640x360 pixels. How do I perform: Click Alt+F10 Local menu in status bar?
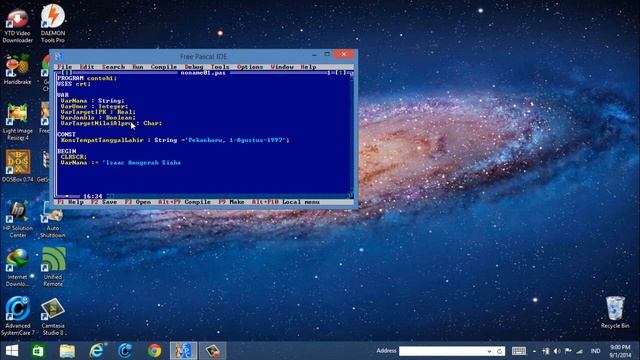[285, 202]
